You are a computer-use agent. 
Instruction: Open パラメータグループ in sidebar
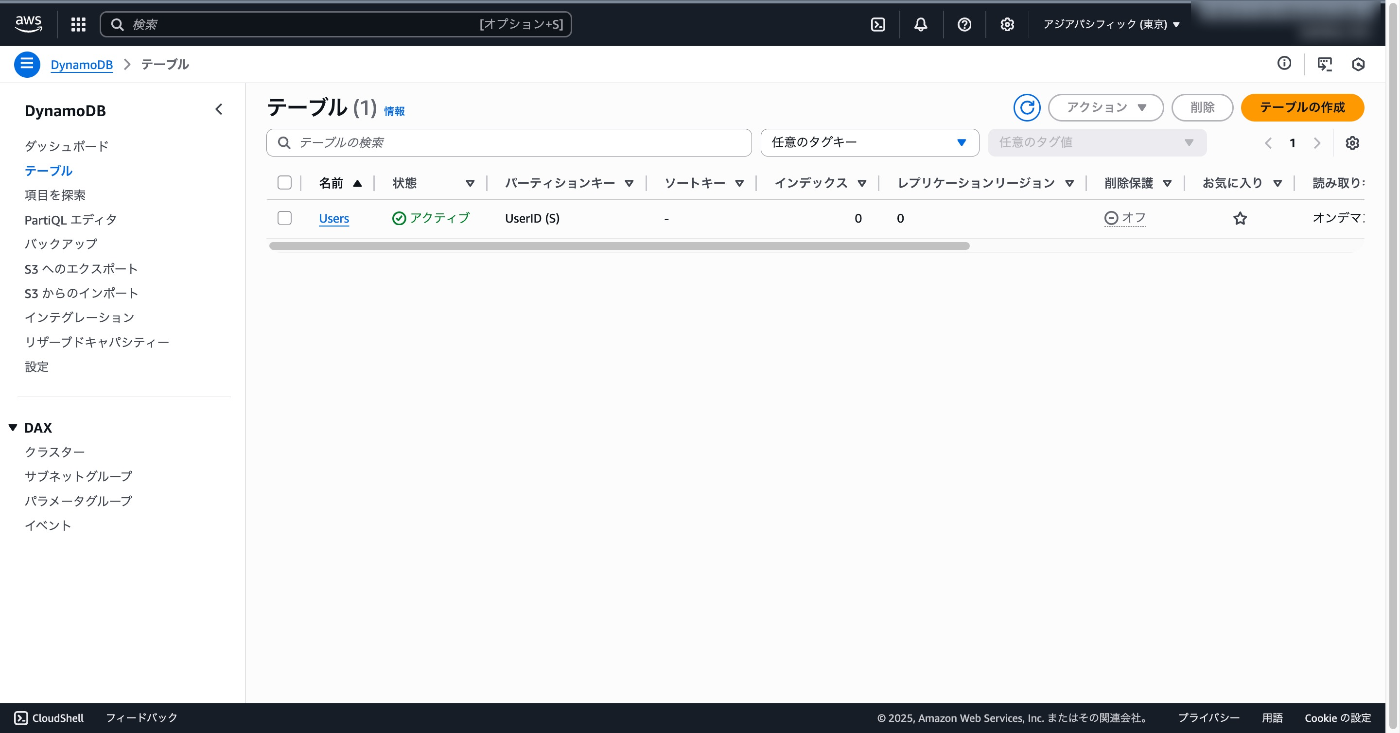pos(79,501)
